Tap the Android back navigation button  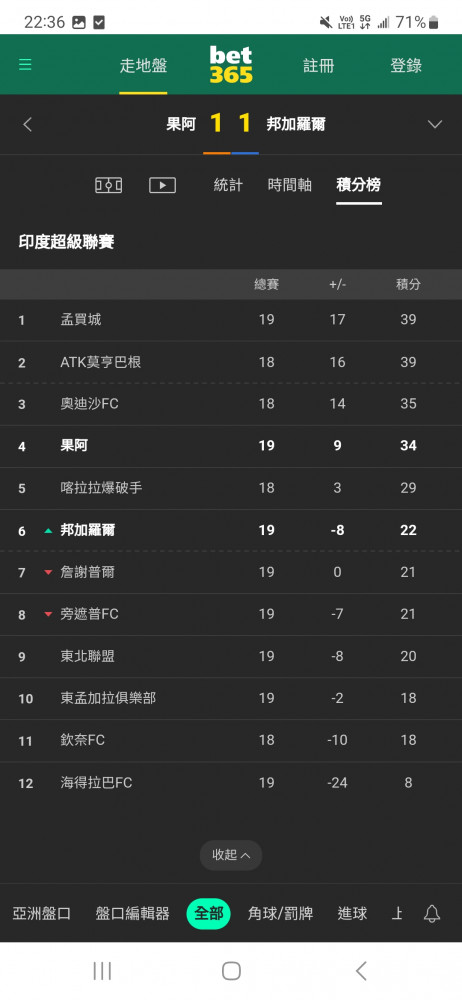point(361,971)
